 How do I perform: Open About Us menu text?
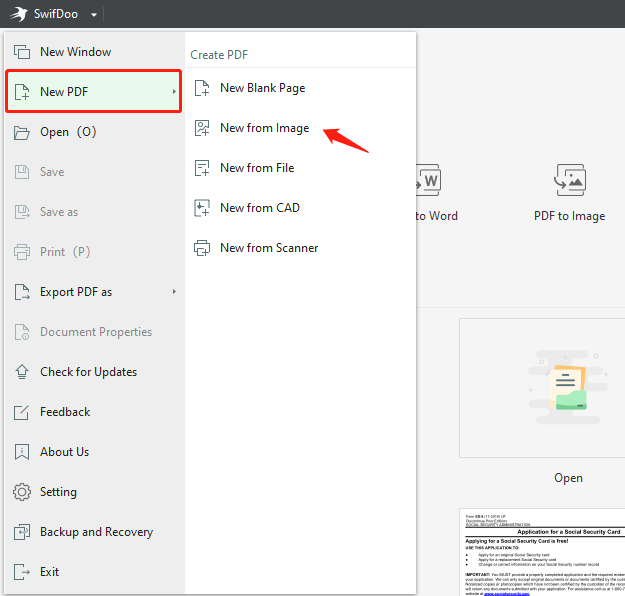(64, 452)
